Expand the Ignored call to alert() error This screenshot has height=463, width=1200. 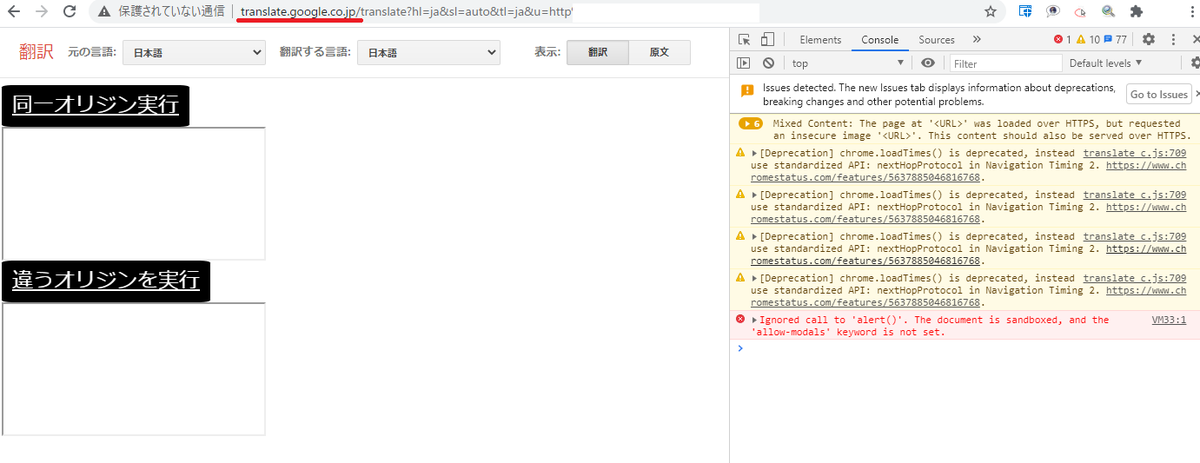tap(754, 320)
